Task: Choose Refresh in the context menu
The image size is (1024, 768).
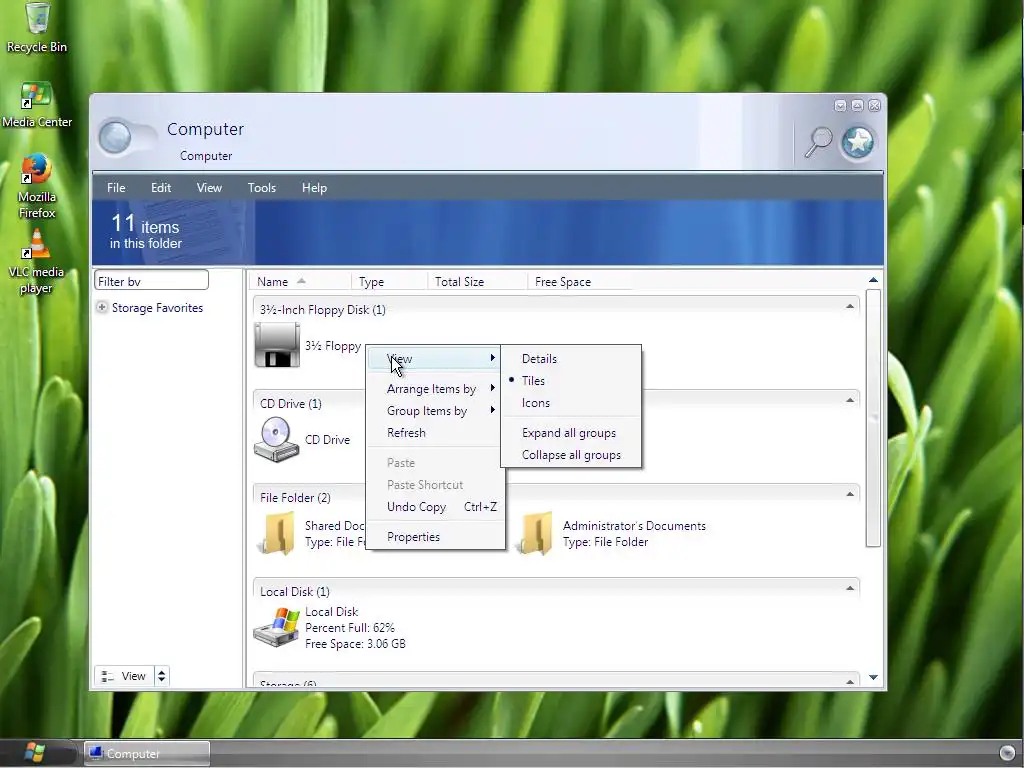Action: [435, 433]
